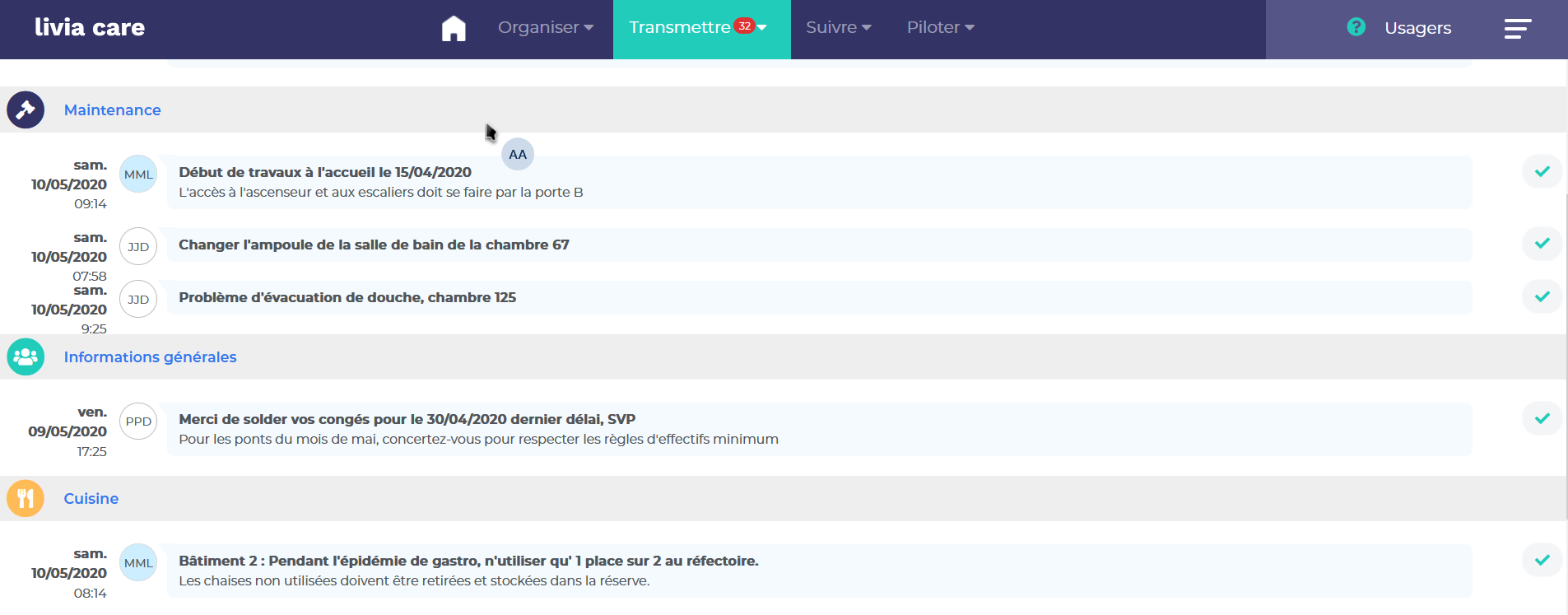Expand the Piloter dropdown menu

[x=940, y=27]
